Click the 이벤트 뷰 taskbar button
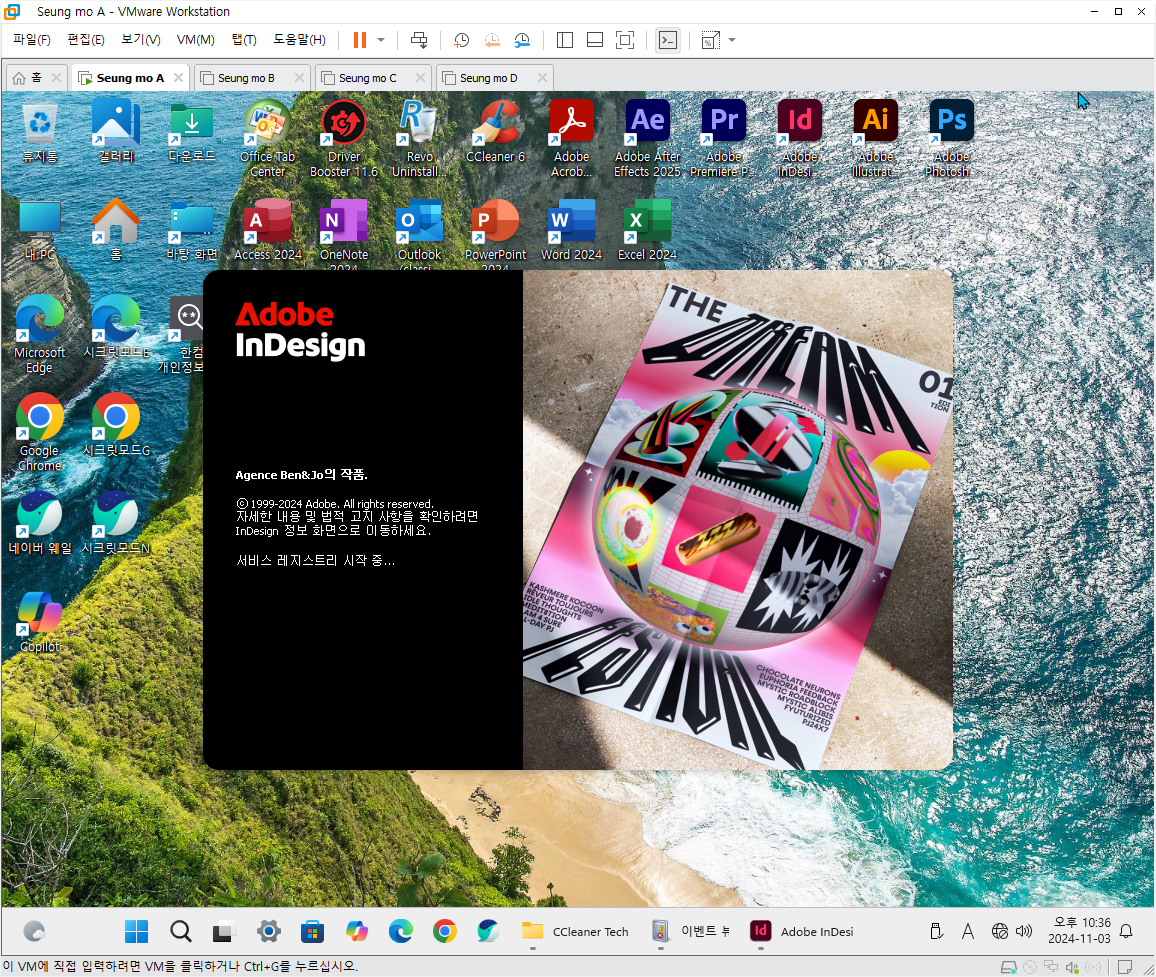1156x977 pixels. click(692, 931)
